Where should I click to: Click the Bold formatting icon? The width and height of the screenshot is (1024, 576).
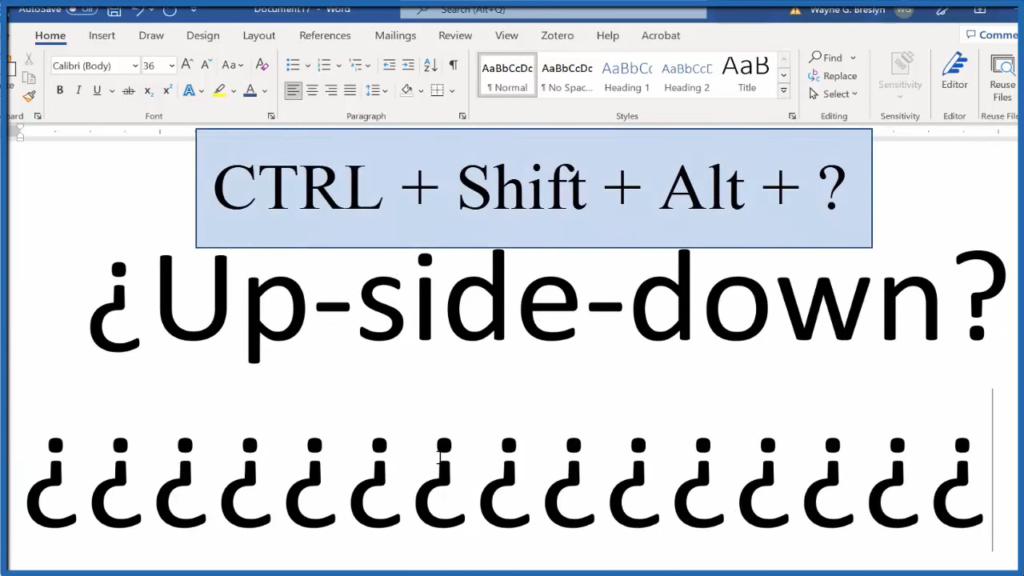[x=60, y=91]
